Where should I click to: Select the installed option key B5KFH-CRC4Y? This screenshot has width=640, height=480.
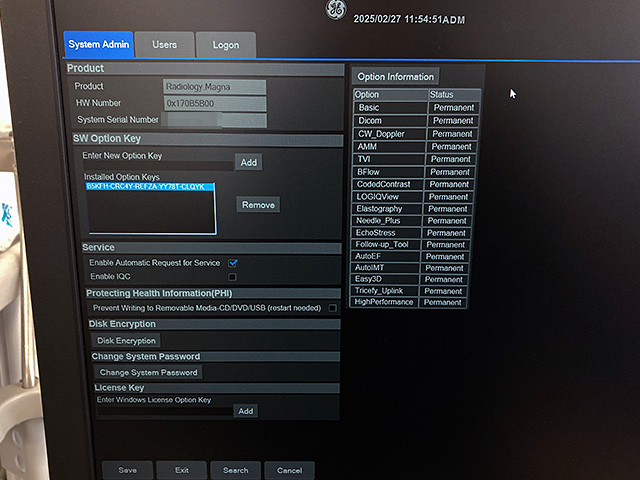(x=150, y=187)
